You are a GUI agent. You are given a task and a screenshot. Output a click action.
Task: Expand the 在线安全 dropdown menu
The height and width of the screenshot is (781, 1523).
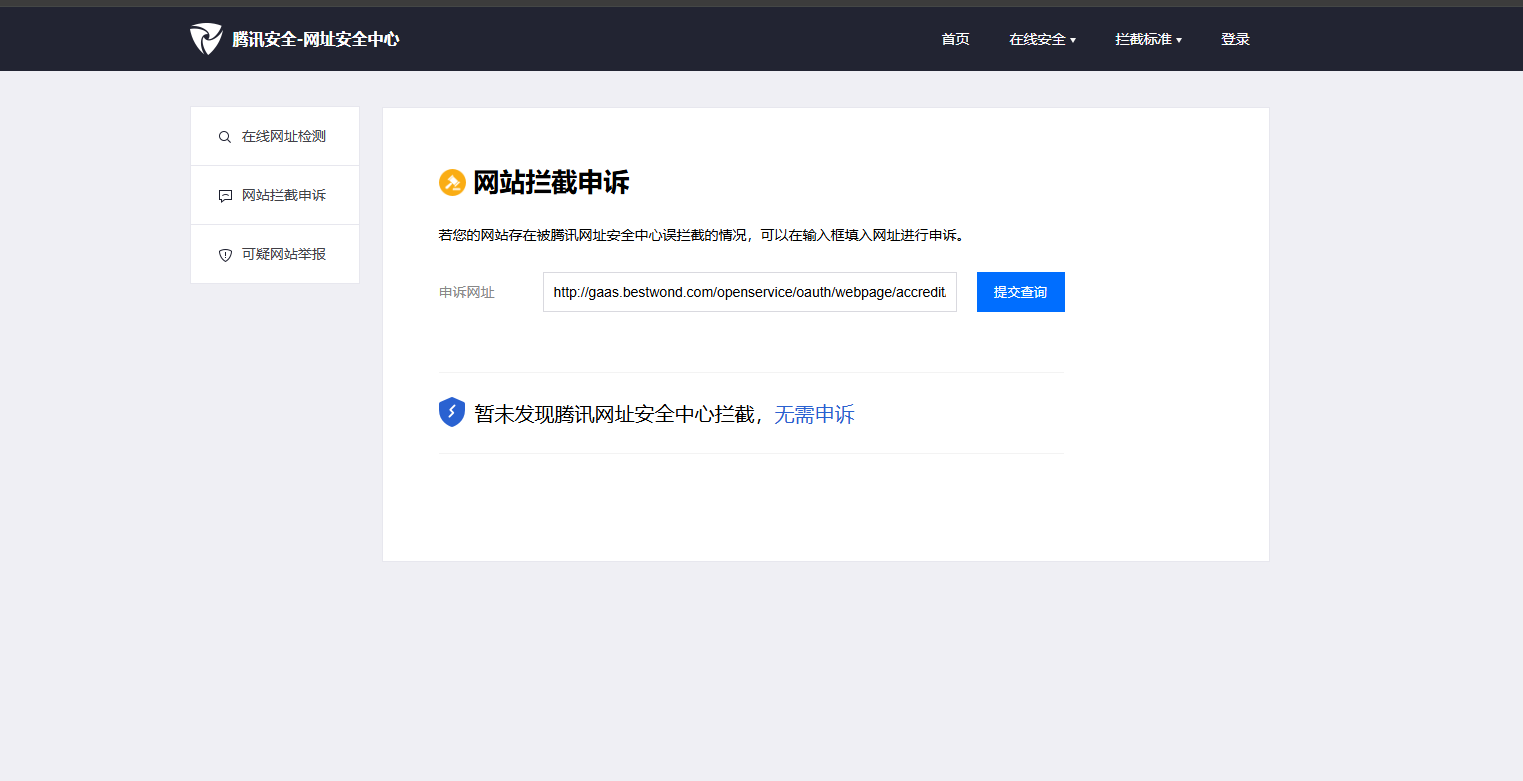click(1042, 39)
